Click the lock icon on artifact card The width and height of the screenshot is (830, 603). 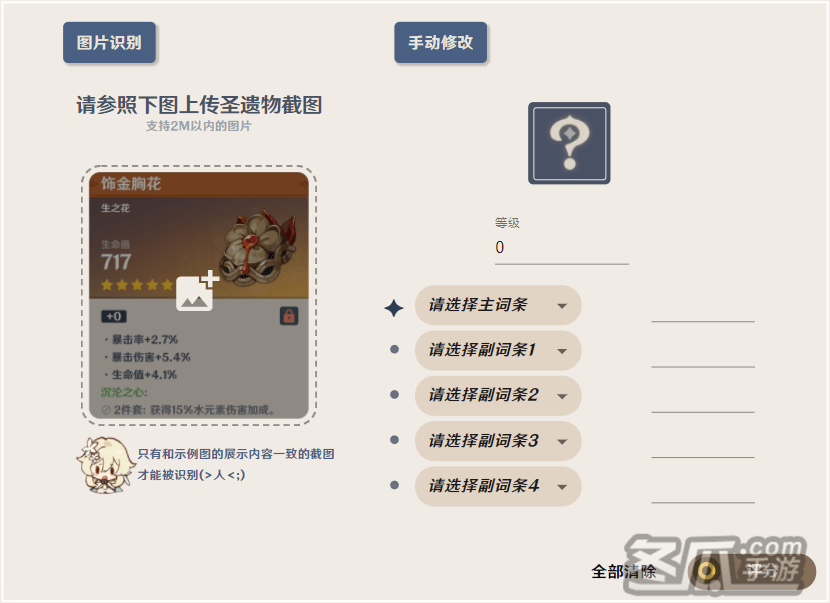(289, 316)
